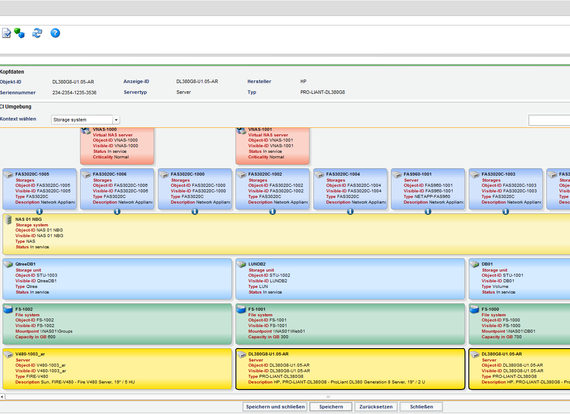Click the green and blue cubes toolbar icon

[20, 33]
